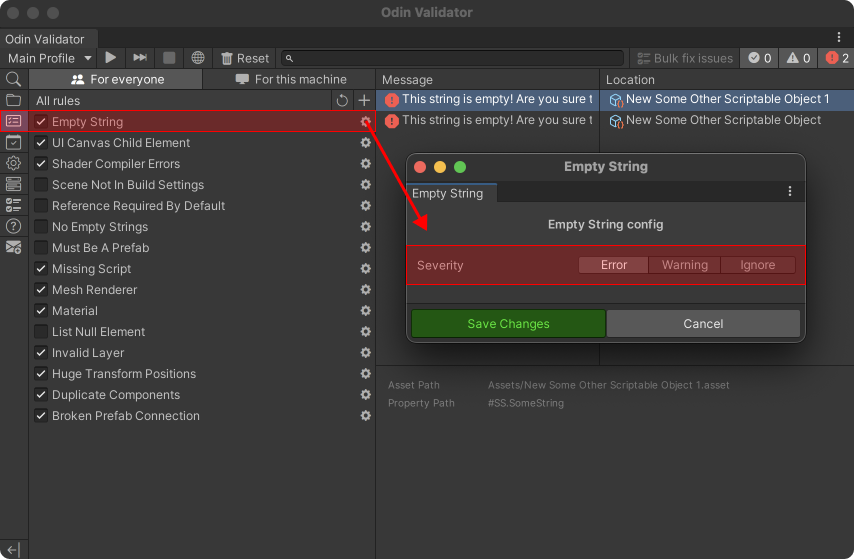Collapse the sidebar with arrow icon
The height and width of the screenshot is (559, 854).
click(x=14, y=549)
